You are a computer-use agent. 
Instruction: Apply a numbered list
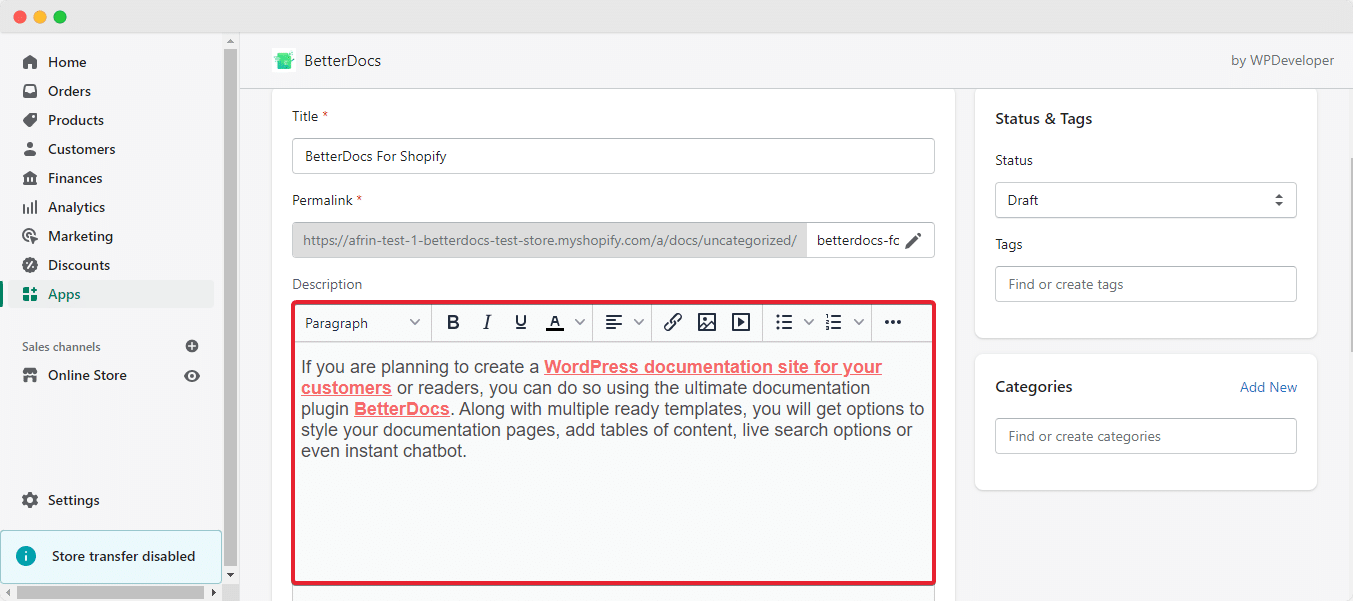click(832, 321)
